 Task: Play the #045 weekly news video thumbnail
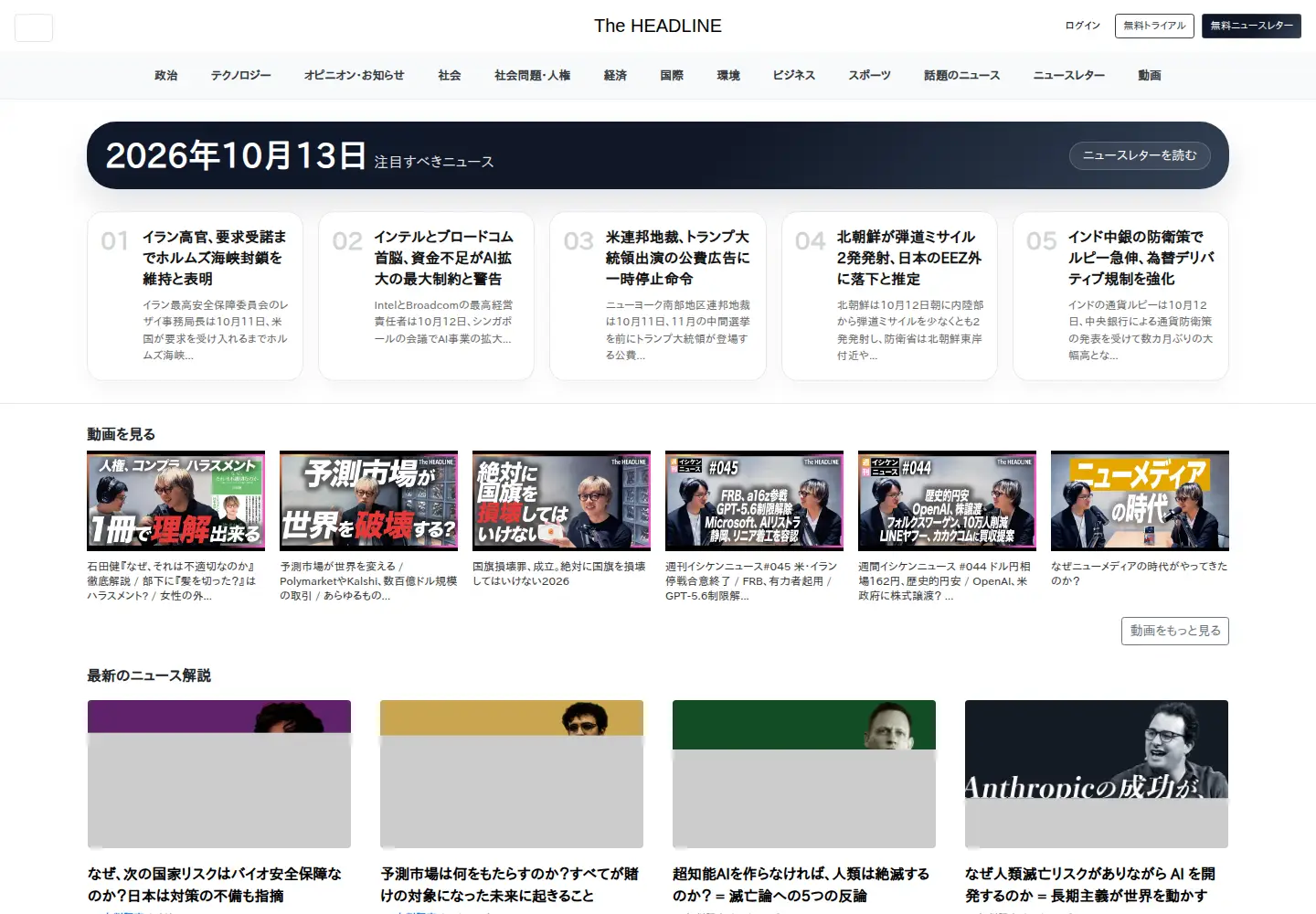coord(754,500)
